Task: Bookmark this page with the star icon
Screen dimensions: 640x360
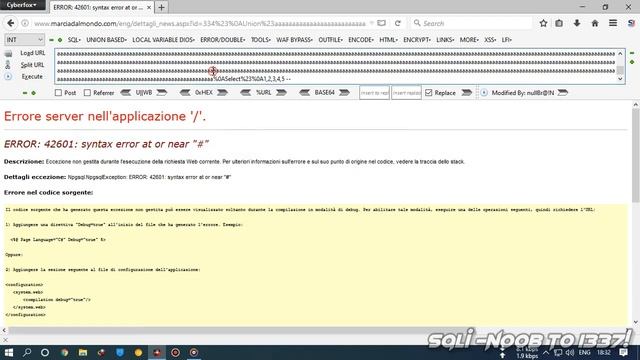Action: pyautogui.click(x=543, y=23)
